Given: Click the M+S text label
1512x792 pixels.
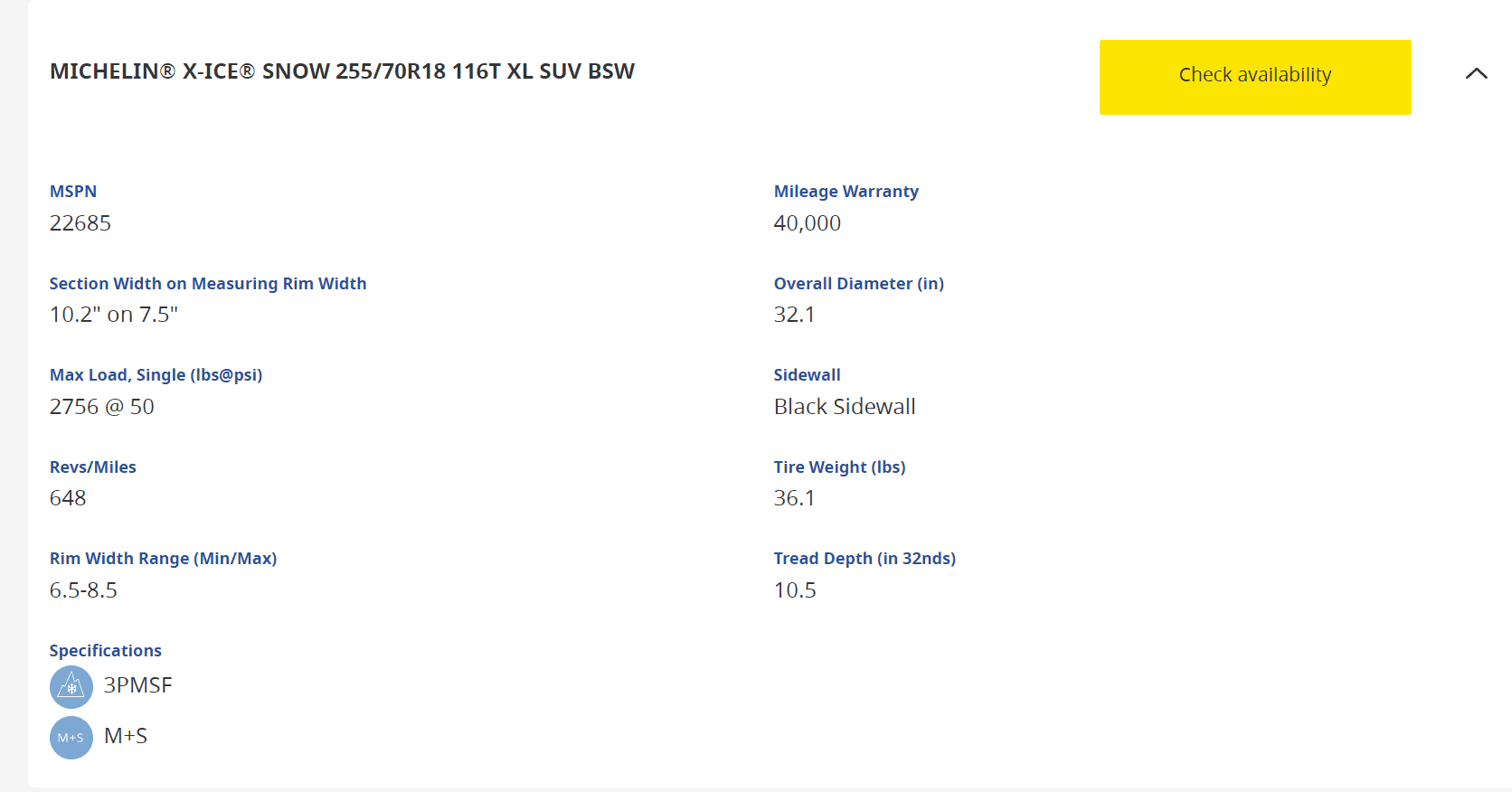Looking at the screenshot, I should tap(126, 736).
